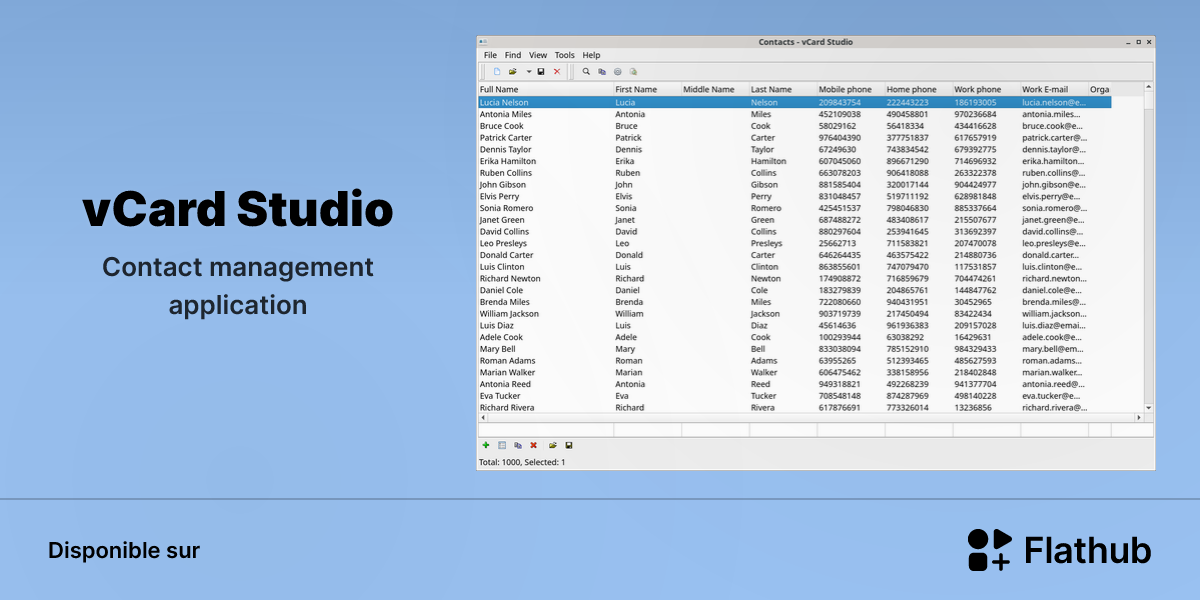Image resolution: width=1200 pixels, height=600 pixels.
Task: Modify the selected contact via bottom toolbar icon
Action: (x=502, y=445)
